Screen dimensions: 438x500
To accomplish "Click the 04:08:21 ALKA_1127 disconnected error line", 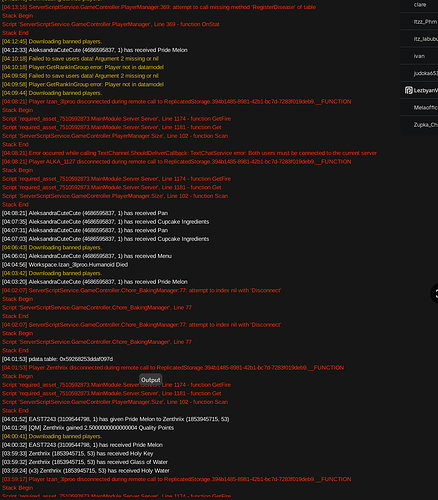I will 177,162.
